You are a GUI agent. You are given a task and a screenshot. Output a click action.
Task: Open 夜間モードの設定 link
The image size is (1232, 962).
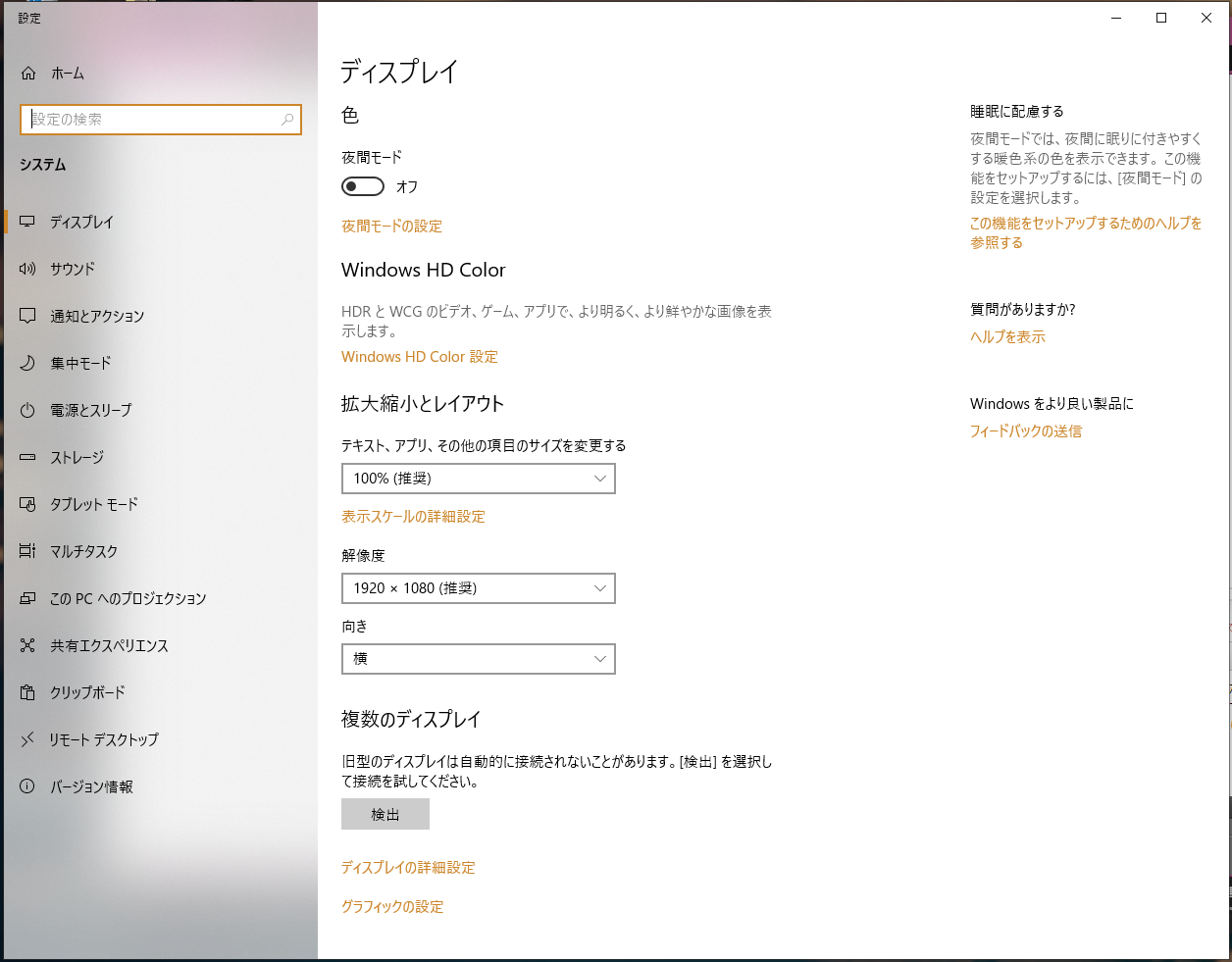[x=391, y=227]
